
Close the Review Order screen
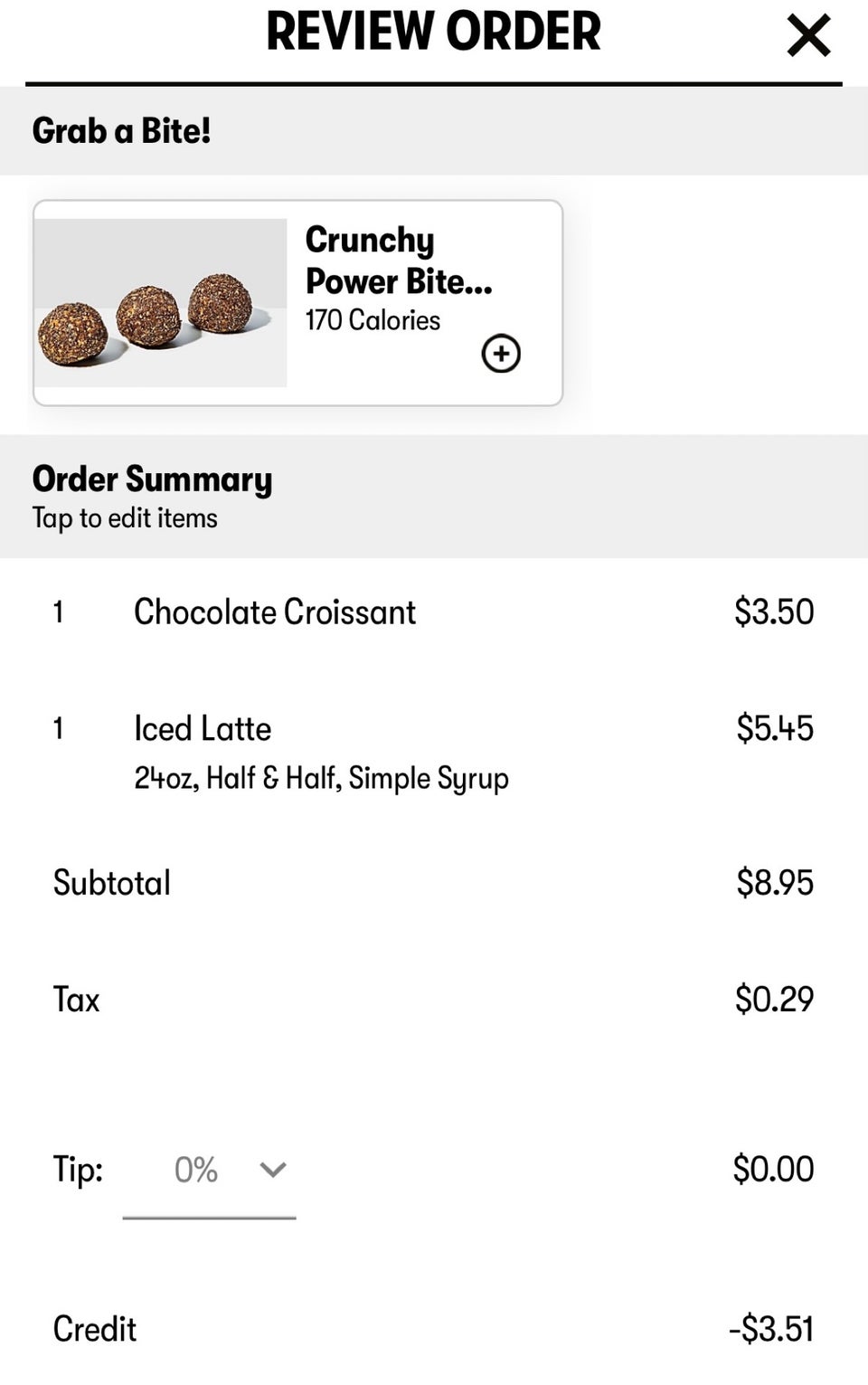click(x=808, y=36)
